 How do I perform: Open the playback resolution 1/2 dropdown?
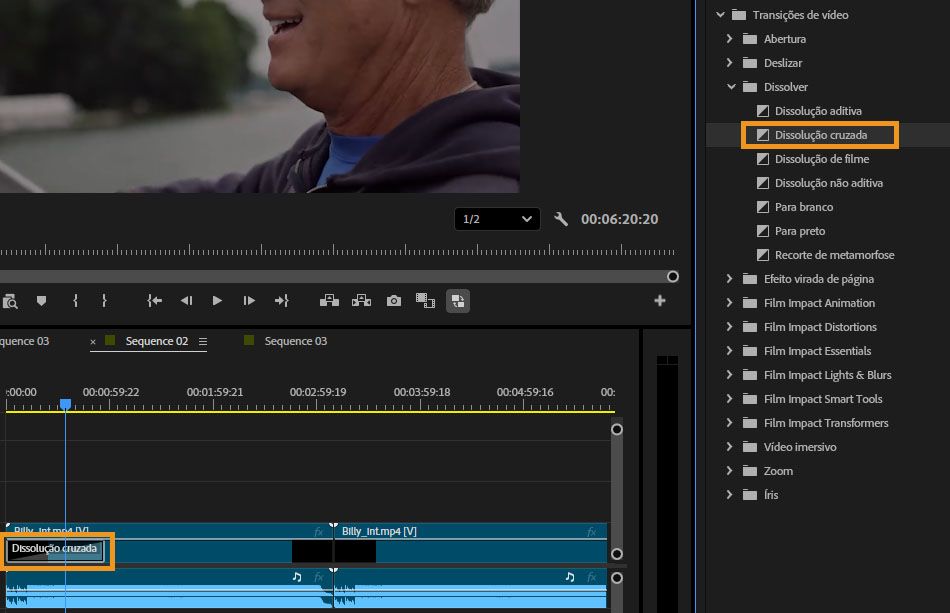tap(497, 219)
